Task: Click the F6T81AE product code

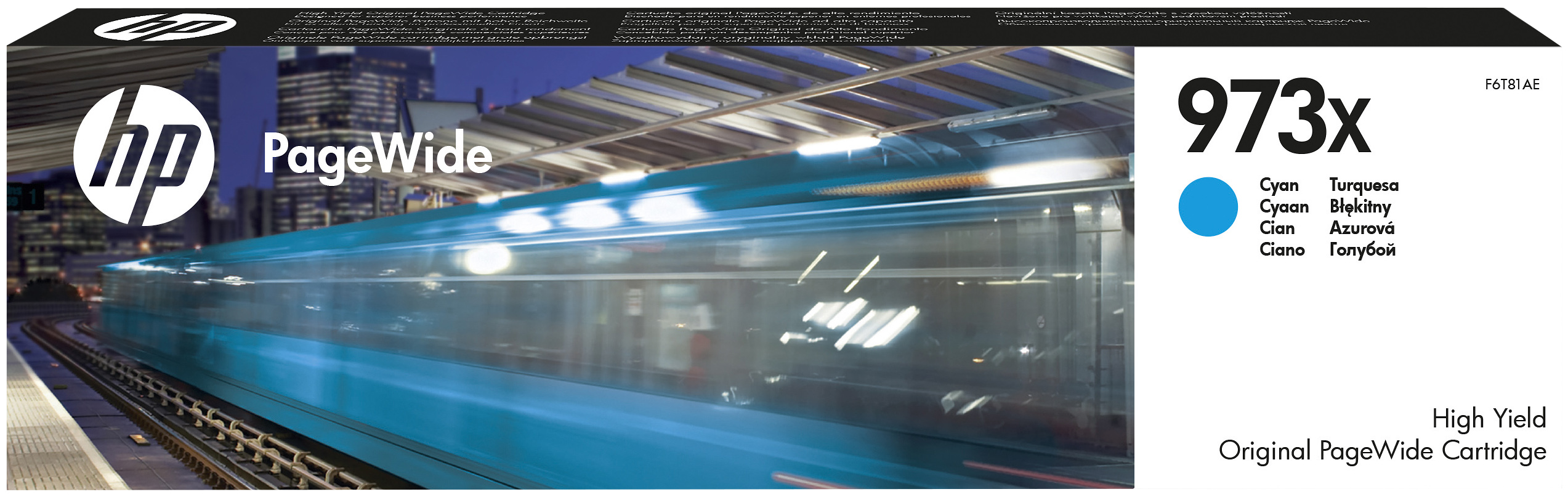Action: click(x=1511, y=85)
